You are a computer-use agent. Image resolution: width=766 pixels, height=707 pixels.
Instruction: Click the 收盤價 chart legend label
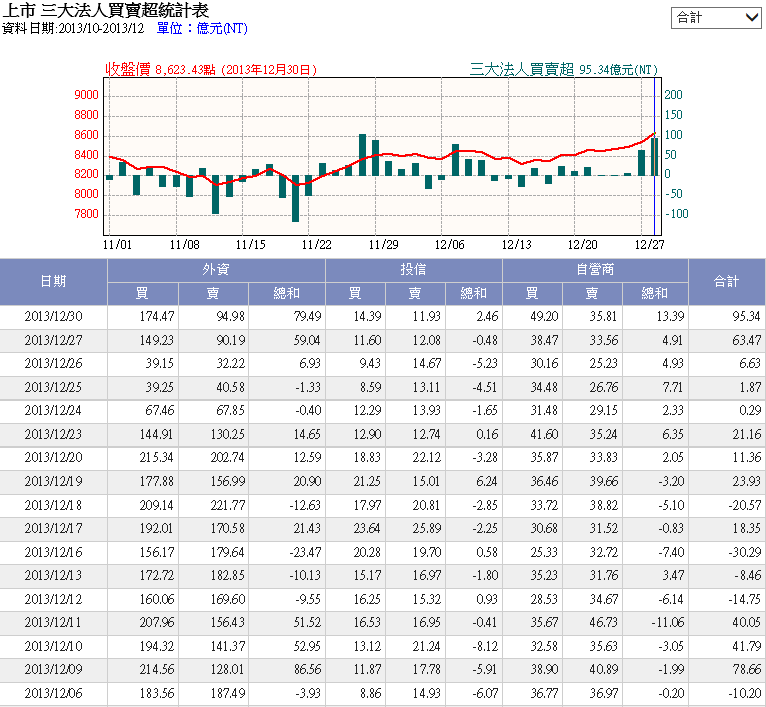128,69
